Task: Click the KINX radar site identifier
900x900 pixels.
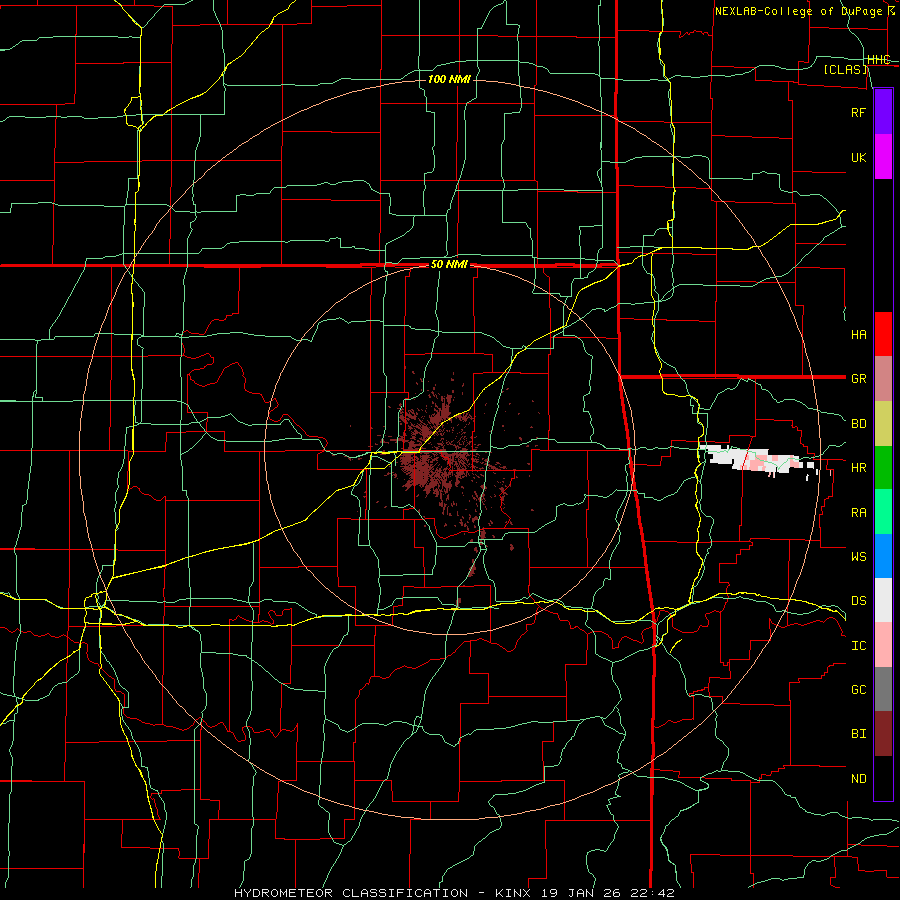Action: click(513, 893)
